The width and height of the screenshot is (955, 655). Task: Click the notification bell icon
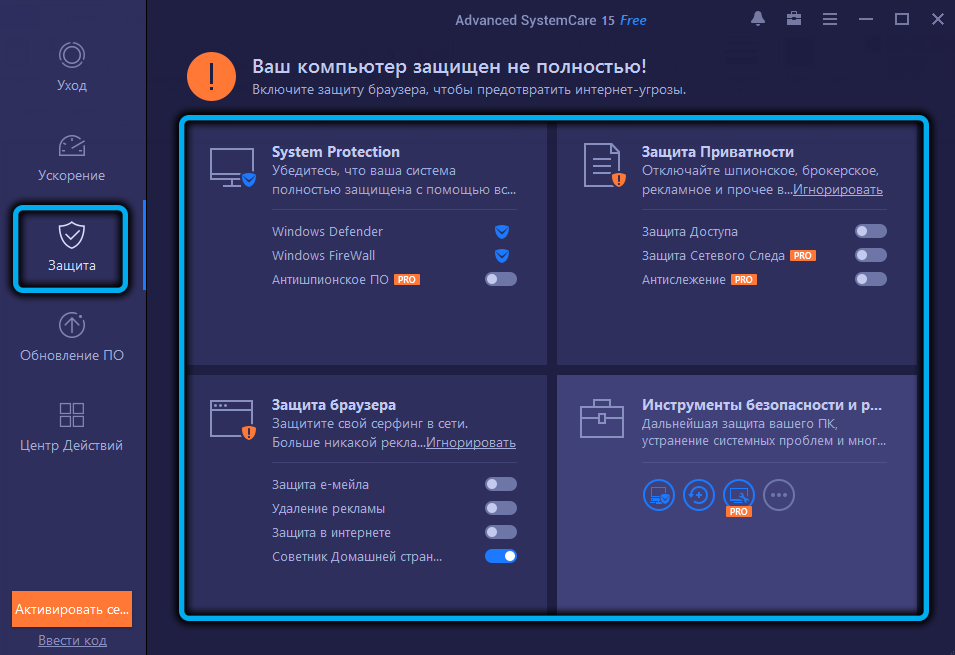click(x=758, y=19)
